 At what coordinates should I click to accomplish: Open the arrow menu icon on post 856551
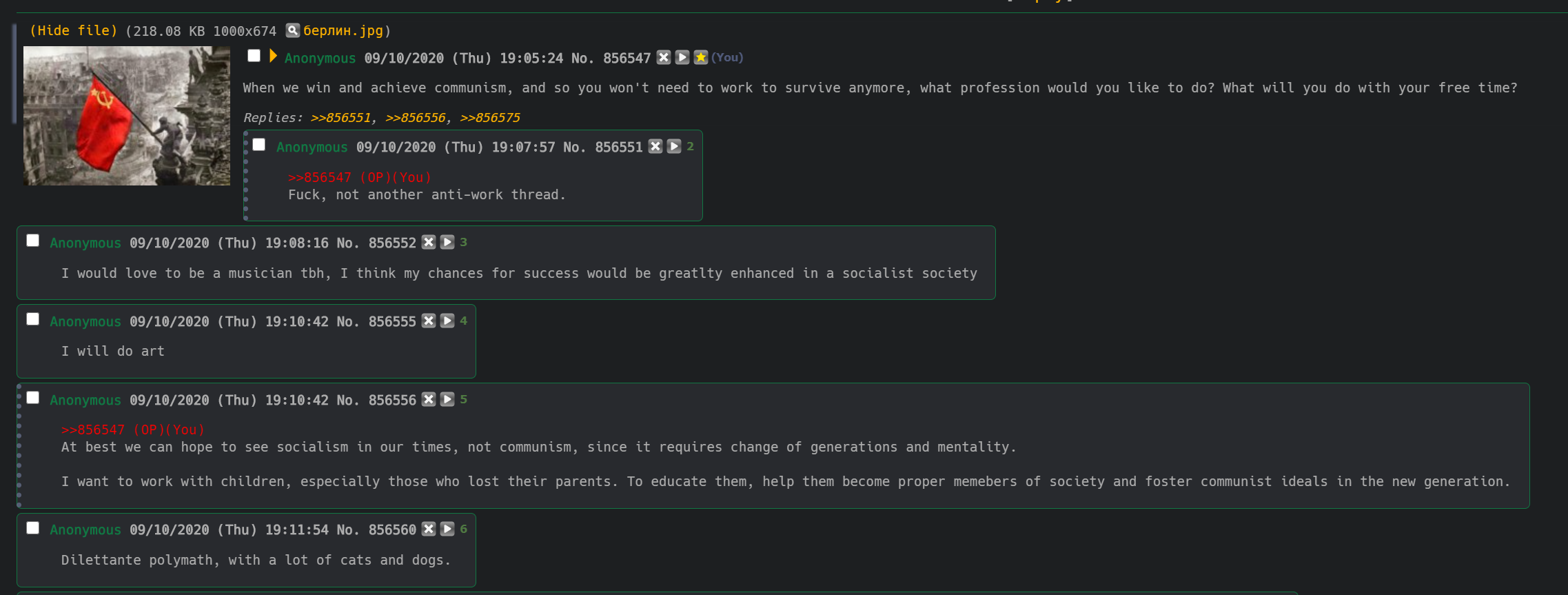tap(674, 146)
